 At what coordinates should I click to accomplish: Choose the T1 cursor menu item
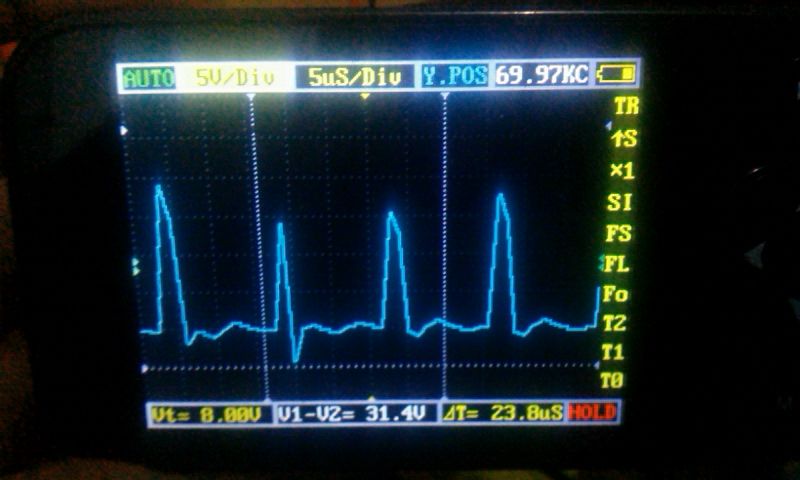click(613, 352)
